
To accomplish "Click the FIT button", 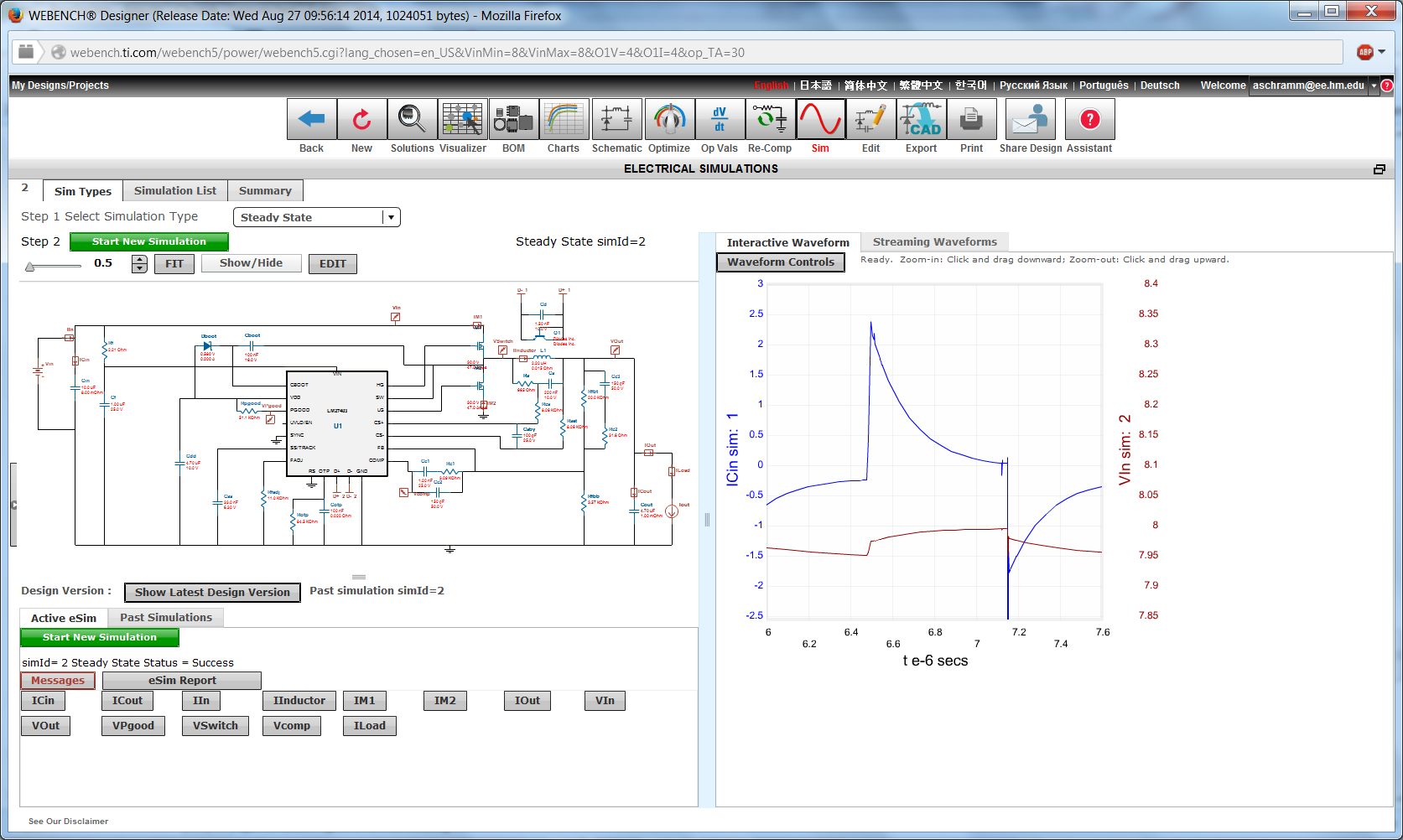I will pyautogui.click(x=174, y=264).
